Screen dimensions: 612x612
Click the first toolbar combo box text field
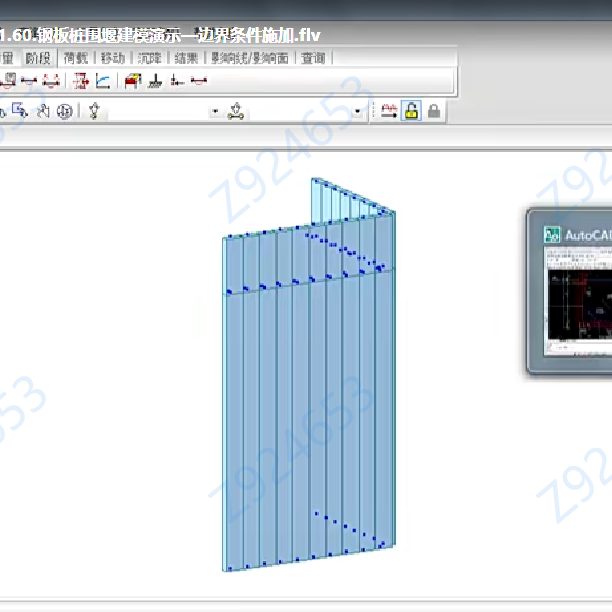point(157,112)
